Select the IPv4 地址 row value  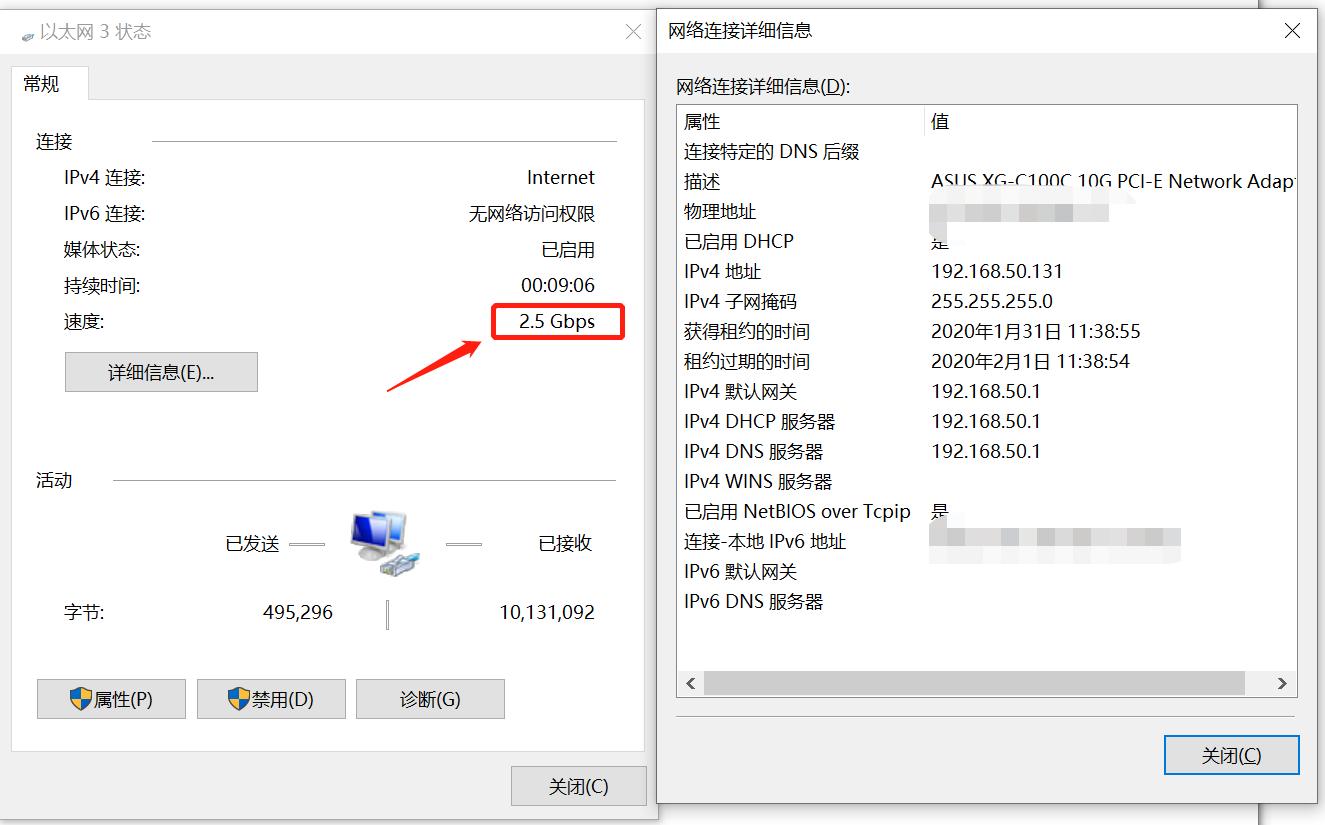click(x=987, y=271)
